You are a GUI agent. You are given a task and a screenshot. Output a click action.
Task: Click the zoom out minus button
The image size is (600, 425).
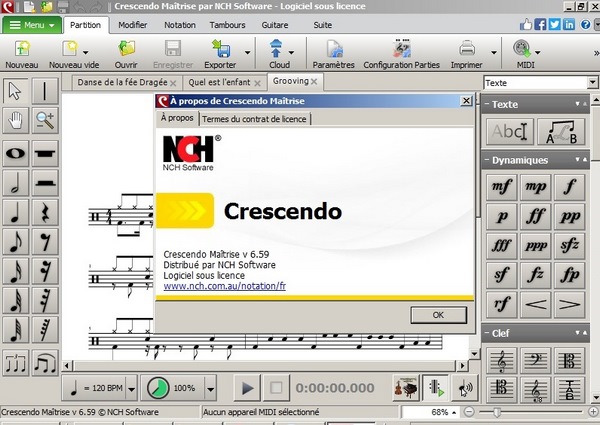[469, 412]
